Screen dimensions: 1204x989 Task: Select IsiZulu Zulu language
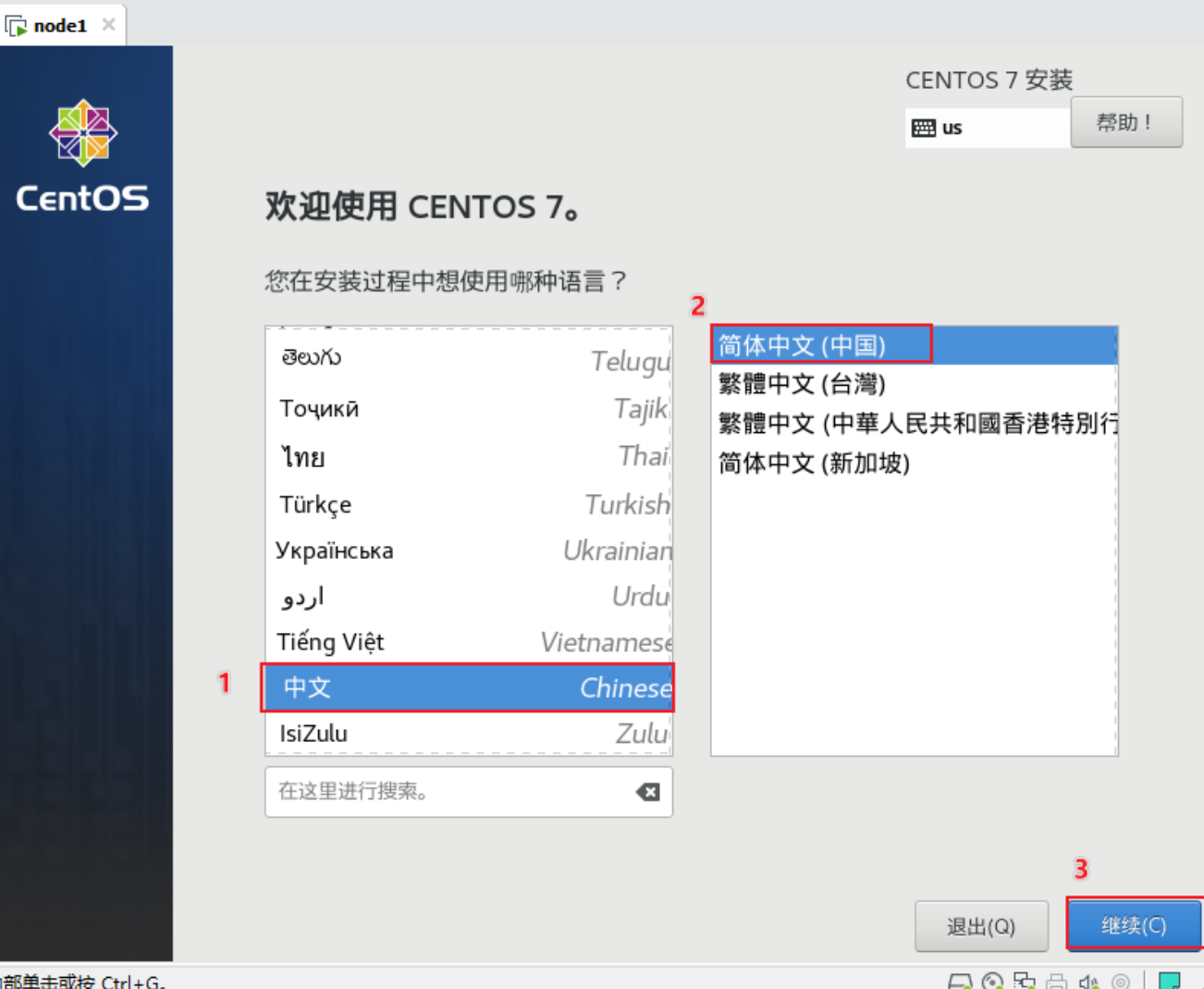click(x=469, y=734)
